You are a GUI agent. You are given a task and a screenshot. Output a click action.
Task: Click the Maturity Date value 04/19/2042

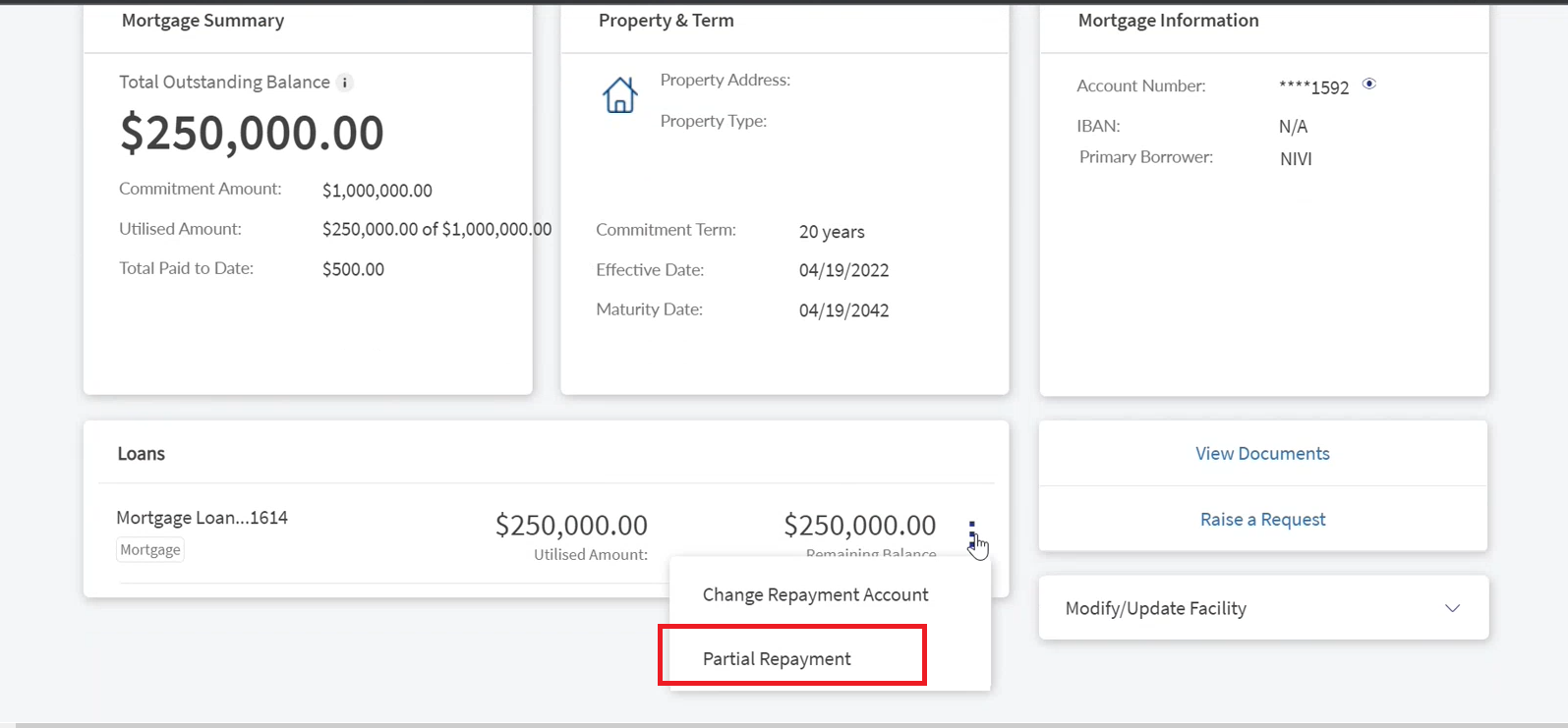coord(843,310)
